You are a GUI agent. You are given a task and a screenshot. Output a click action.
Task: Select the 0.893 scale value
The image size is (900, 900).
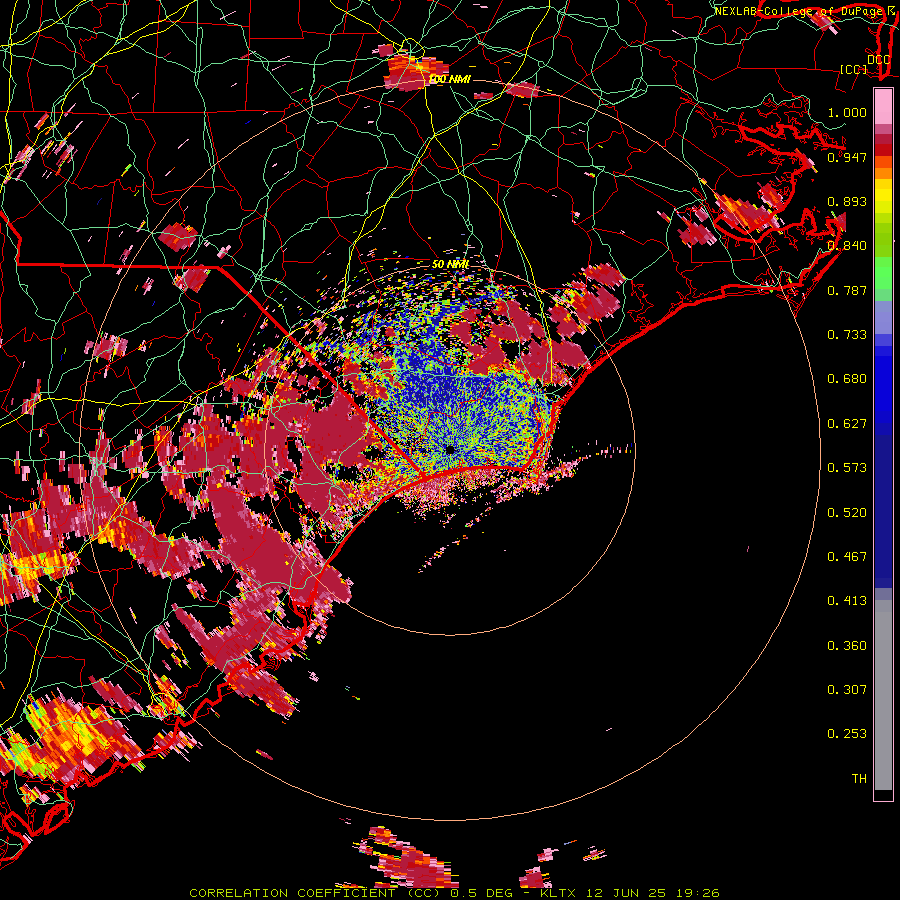pos(847,201)
